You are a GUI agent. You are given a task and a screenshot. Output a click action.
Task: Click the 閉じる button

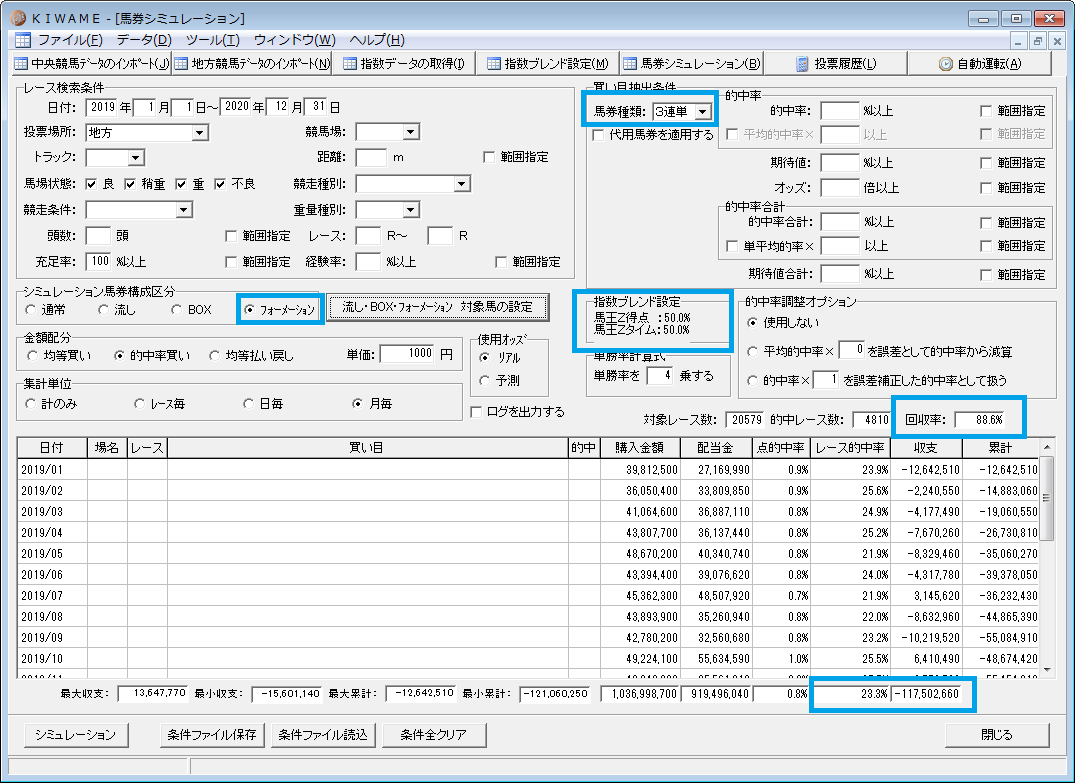tap(997, 735)
